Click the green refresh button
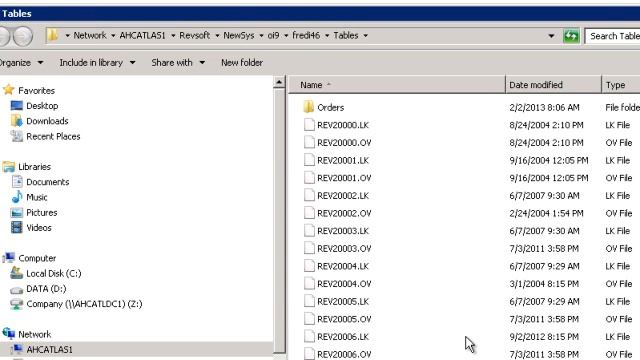640x360 pixels. [571, 36]
